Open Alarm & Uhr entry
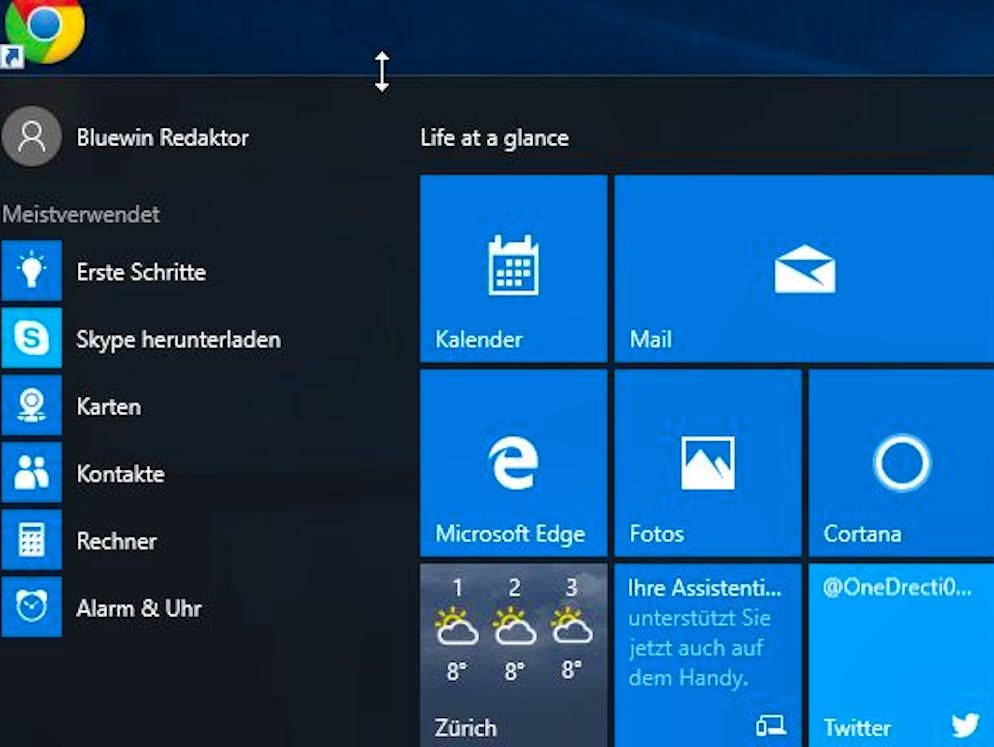The width and height of the screenshot is (994, 747). pyautogui.click(x=138, y=608)
